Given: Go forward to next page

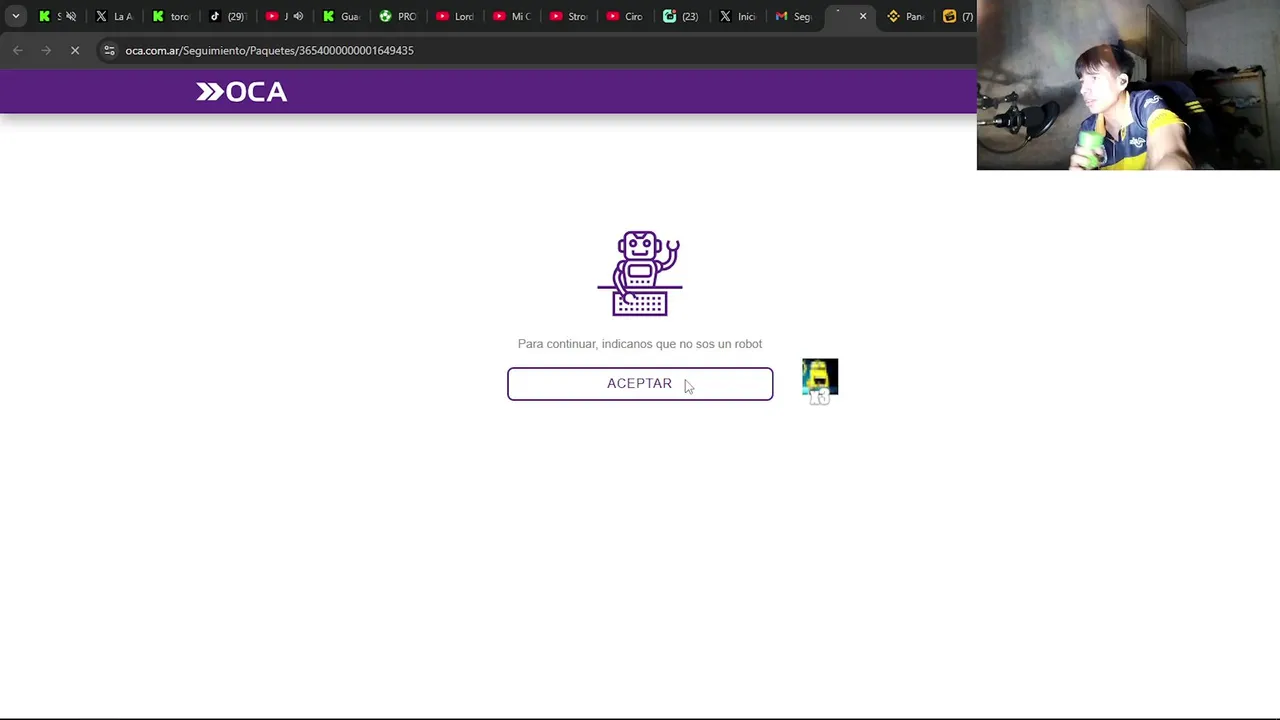Looking at the screenshot, I should [46, 50].
